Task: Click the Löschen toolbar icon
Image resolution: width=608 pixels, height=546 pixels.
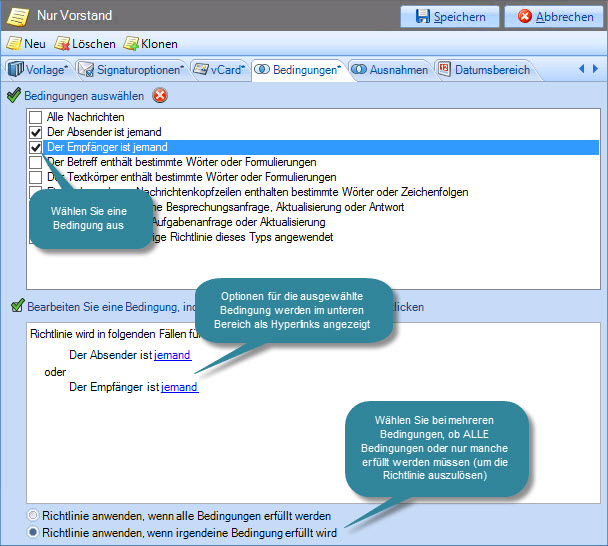Action: [62, 44]
